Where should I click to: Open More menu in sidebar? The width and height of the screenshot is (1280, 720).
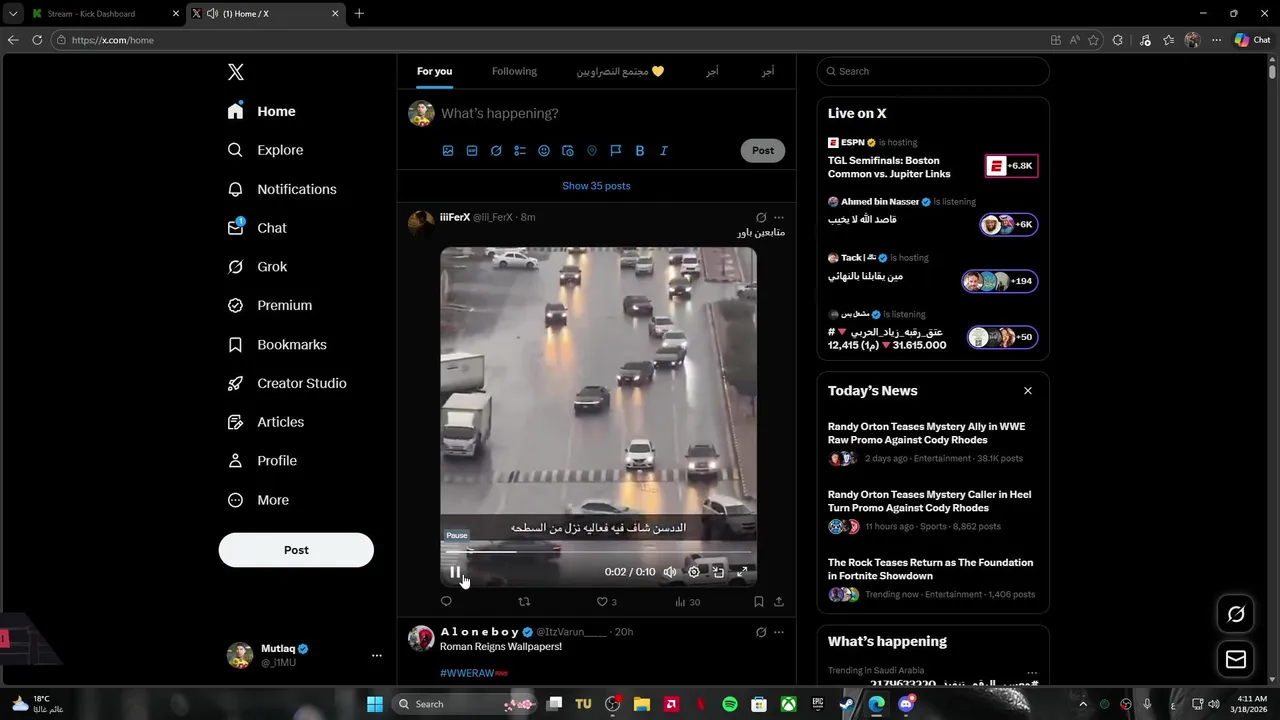[258, 500]
